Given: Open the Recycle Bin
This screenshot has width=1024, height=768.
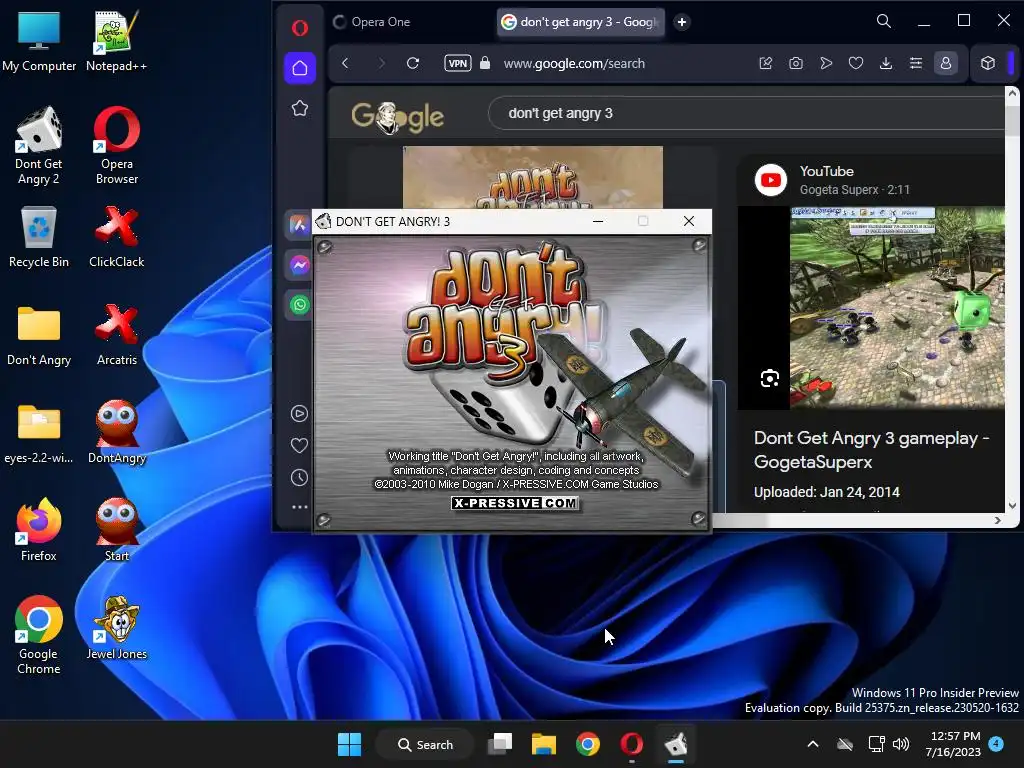Looking at the screenshot, I should (x=39, y=236).
